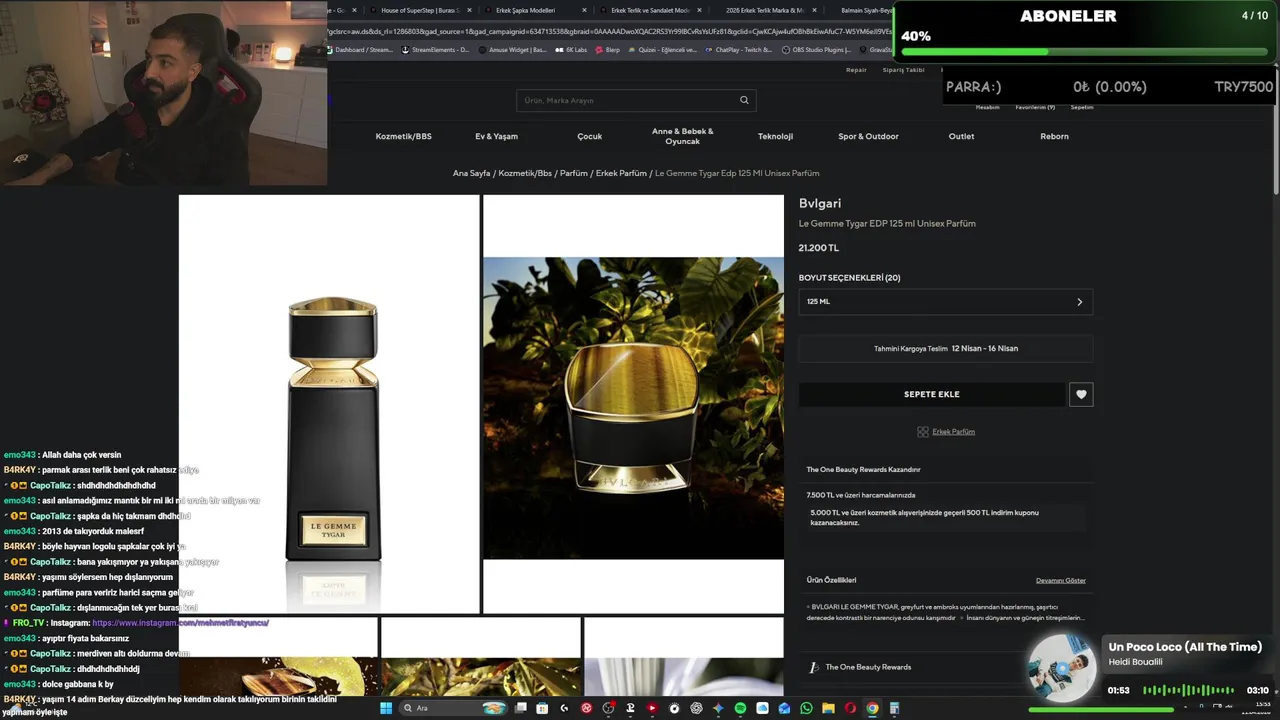The image size is (1280, 720).
Task: Open the 6K Labs bookmark
Action: click(572, 49)
